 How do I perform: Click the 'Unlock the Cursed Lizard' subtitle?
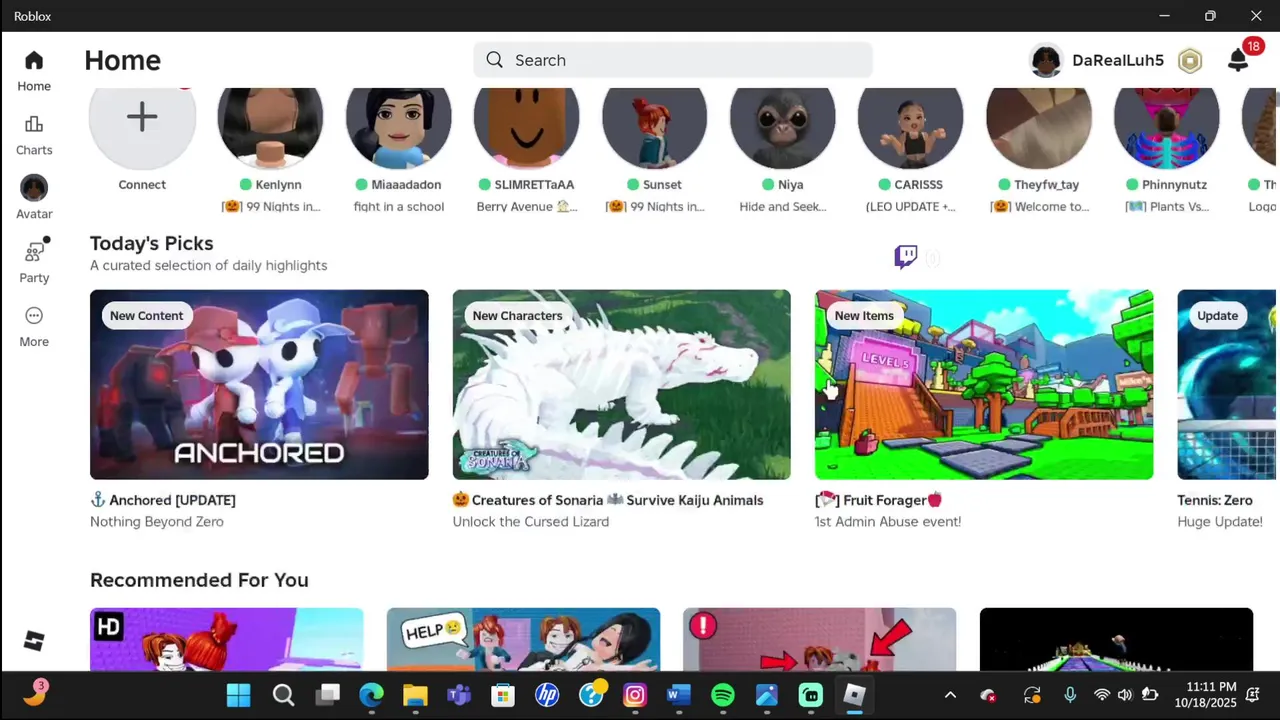530,522
